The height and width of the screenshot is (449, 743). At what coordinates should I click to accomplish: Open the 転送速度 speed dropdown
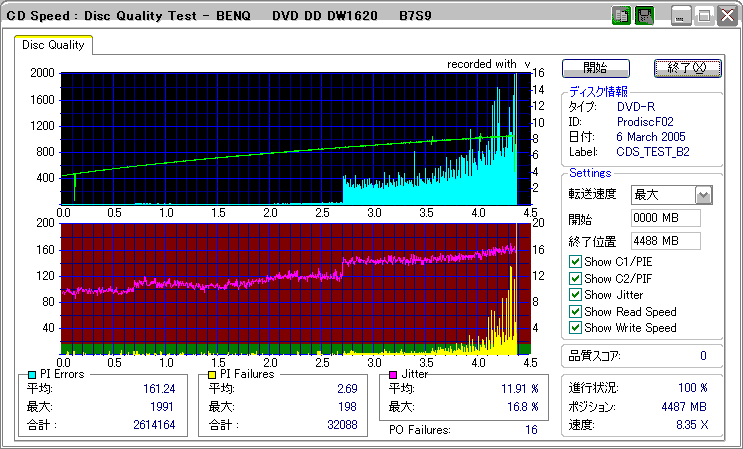(704, 195)
